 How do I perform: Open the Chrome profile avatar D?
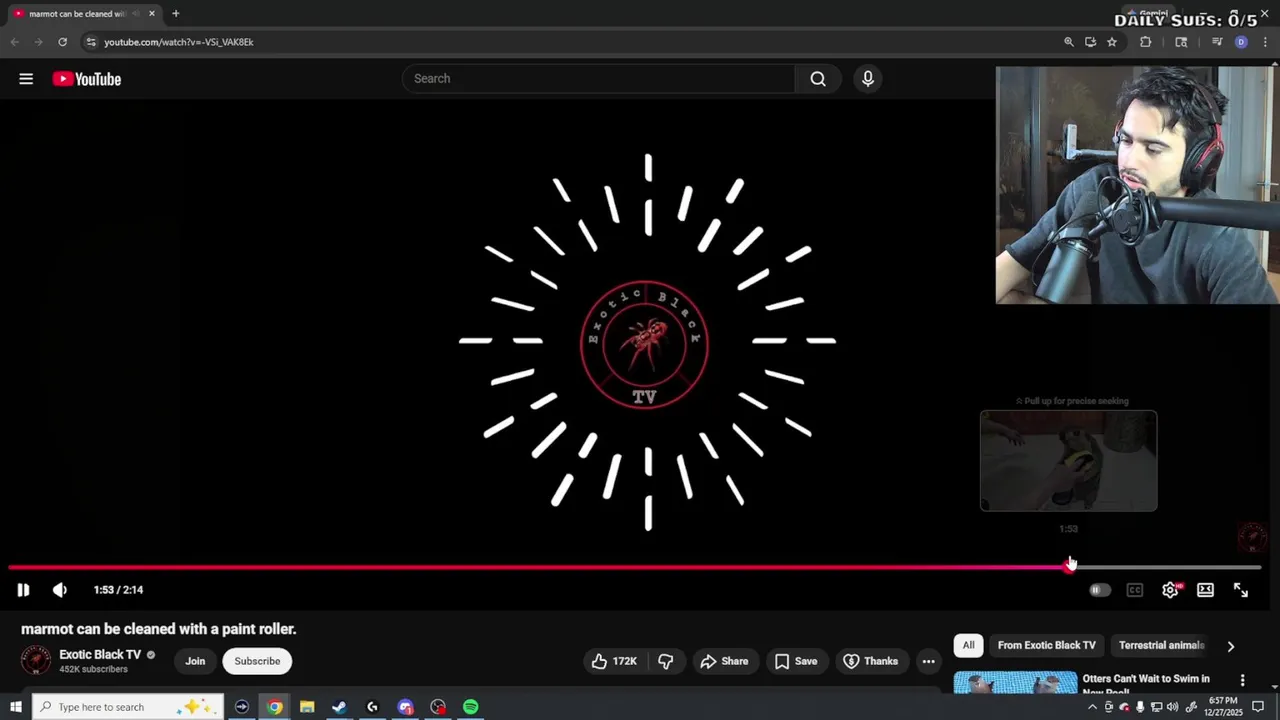pyautogui.click(x=1241, y=42)
